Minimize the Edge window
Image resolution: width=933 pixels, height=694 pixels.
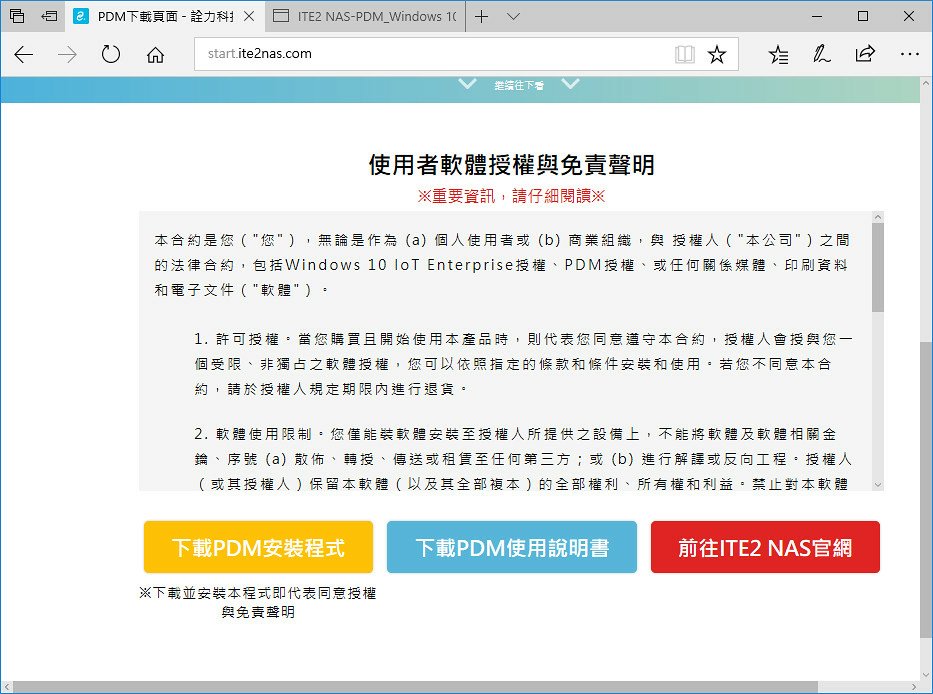click(x=817, y=17)
